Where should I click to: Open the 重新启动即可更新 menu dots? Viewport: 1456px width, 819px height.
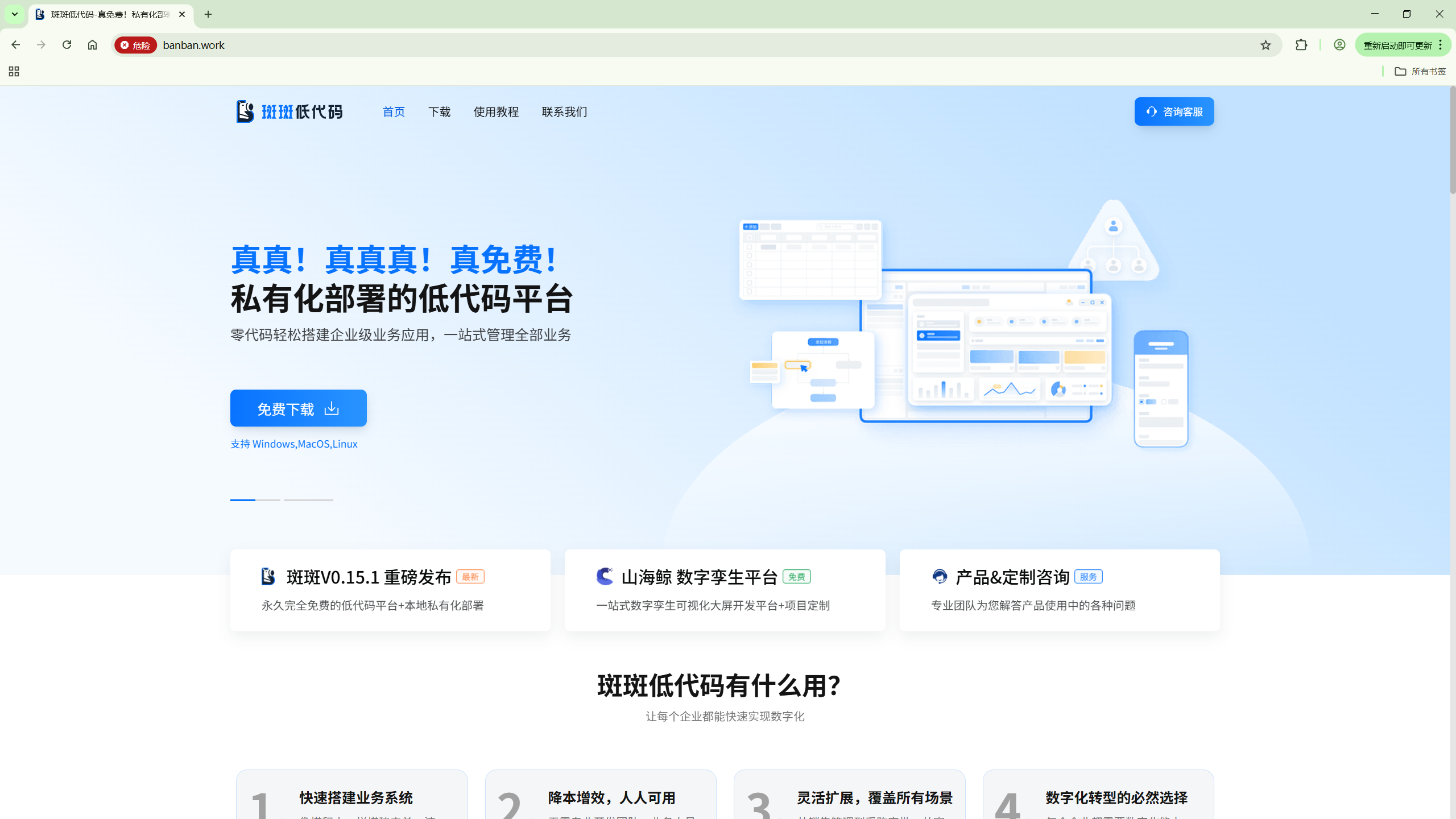pyautogui.click(x=1440, y=45)
